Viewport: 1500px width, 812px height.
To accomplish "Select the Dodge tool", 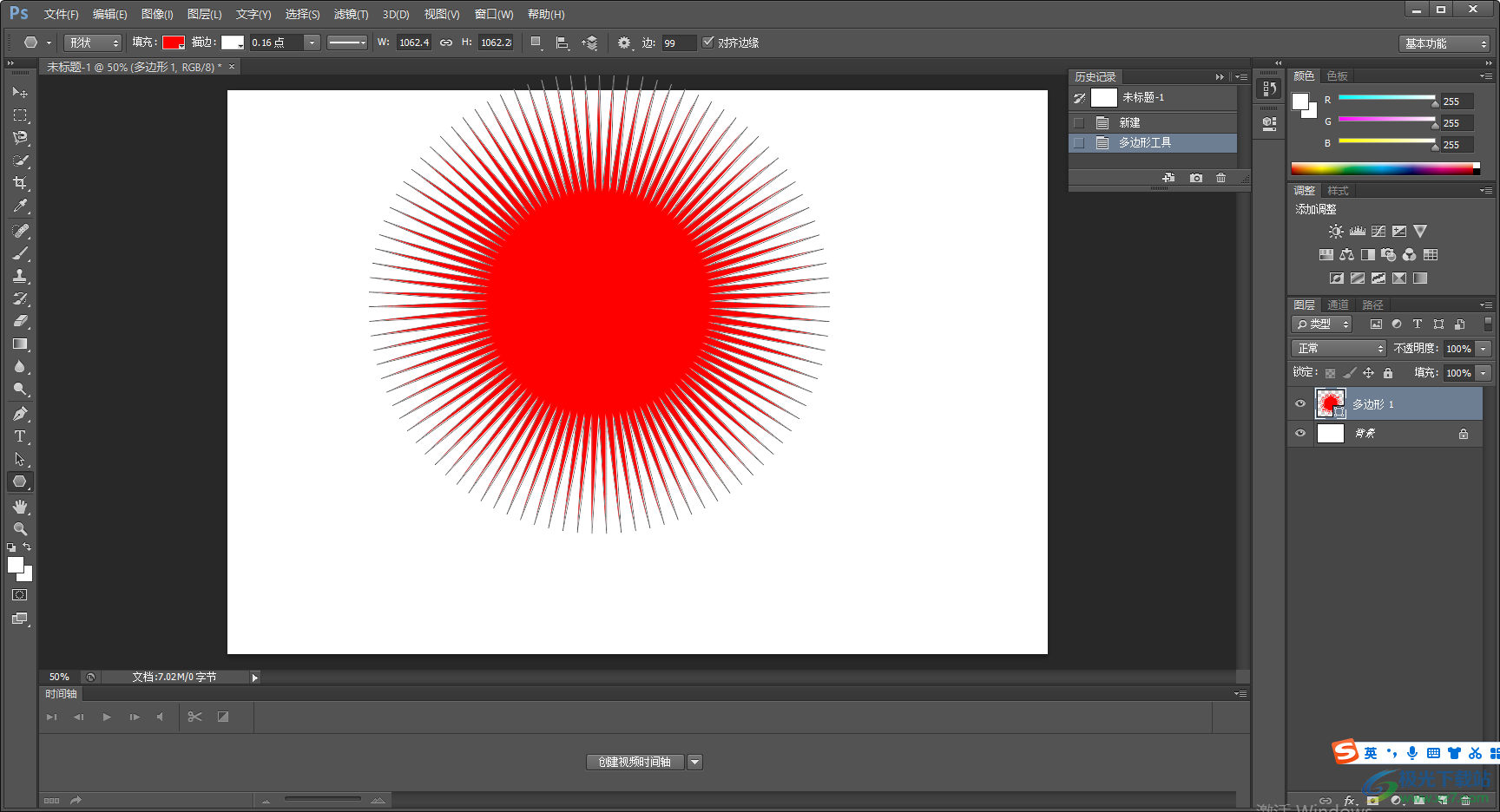I will (20, 390).
